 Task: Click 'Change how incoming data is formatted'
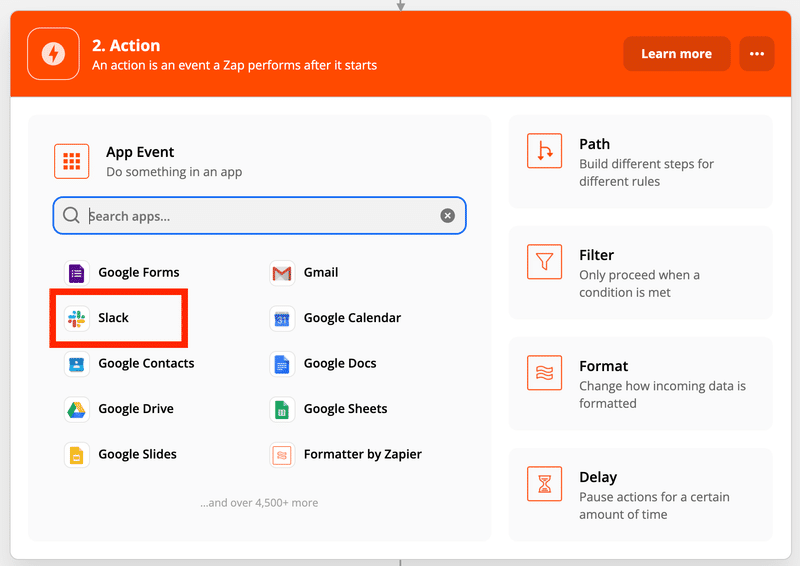pos(662,395)
